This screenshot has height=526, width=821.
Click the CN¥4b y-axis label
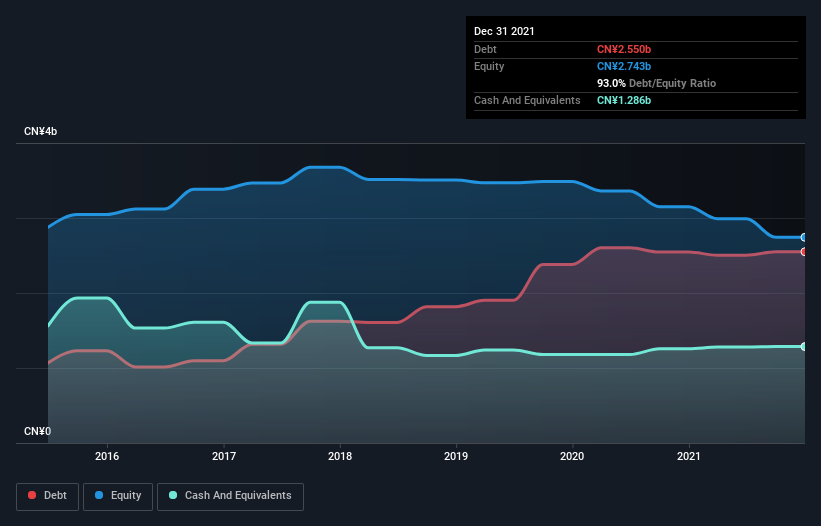click(x=40, y=131)
